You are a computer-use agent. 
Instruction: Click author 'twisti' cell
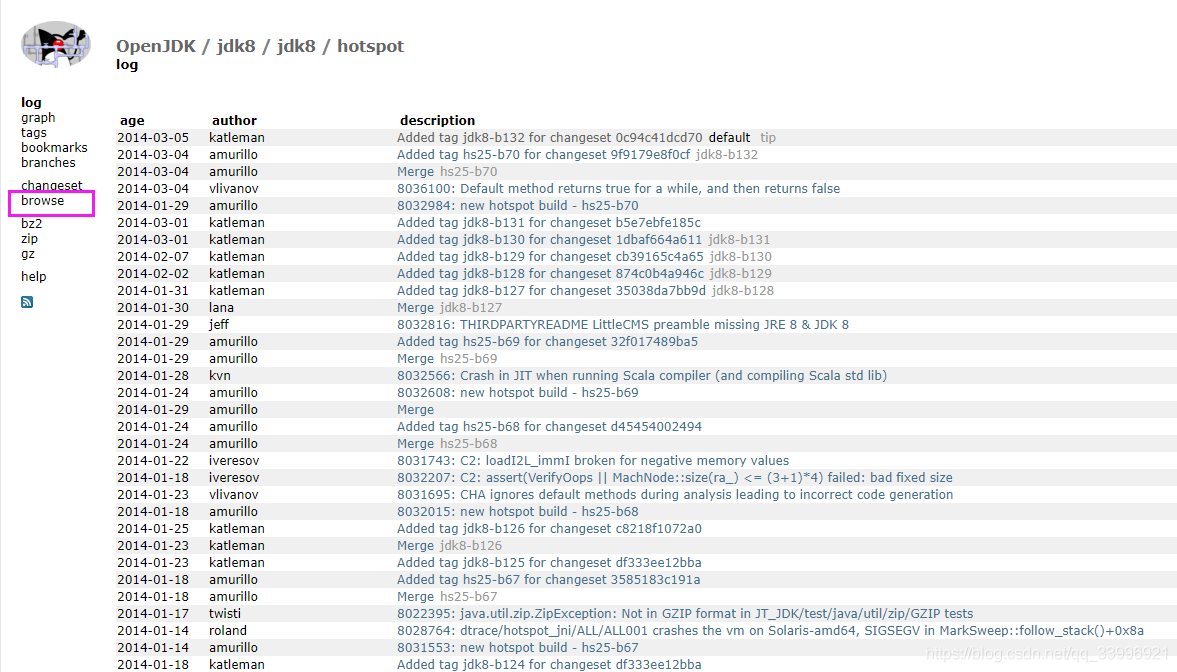click(x=225, y=614)
